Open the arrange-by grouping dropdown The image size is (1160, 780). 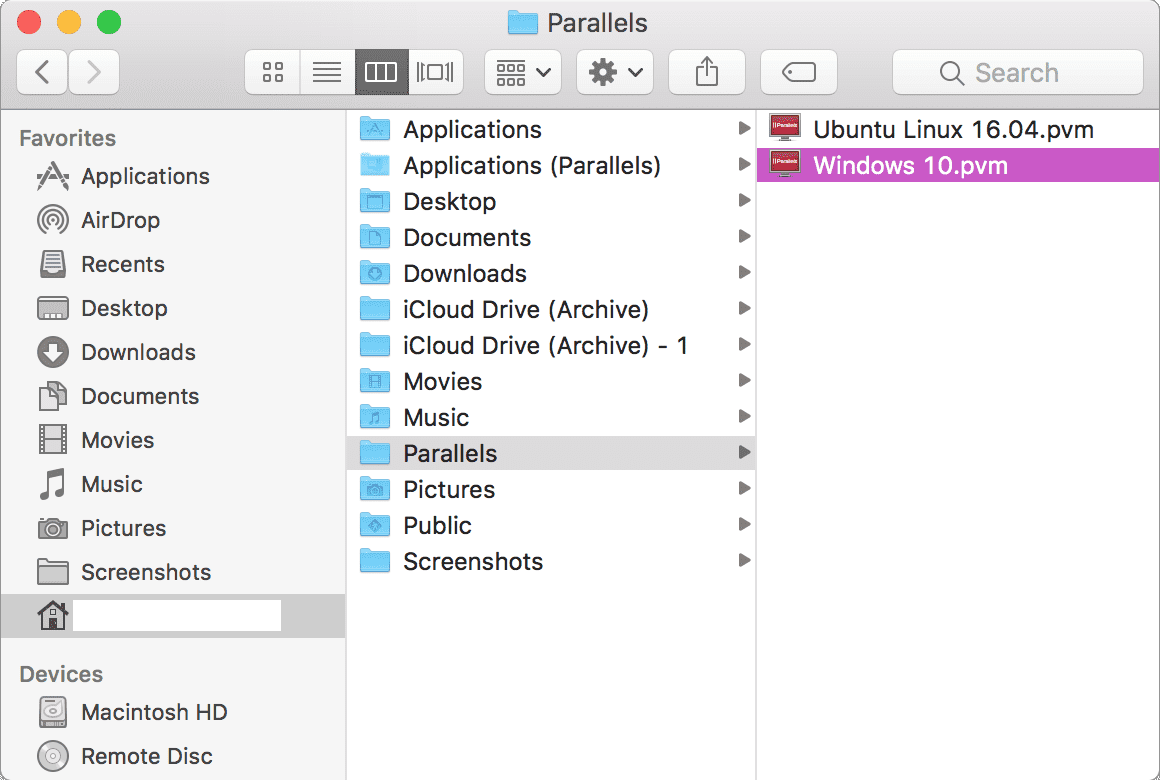coord(523,72)
